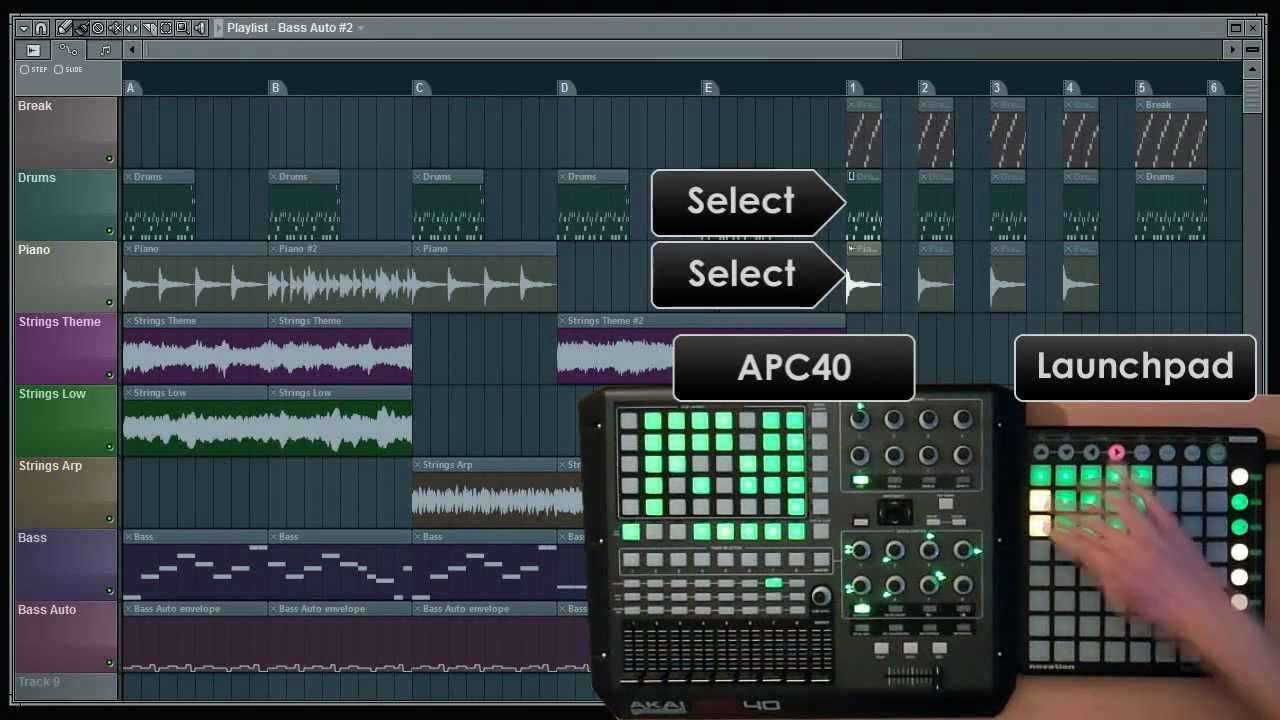The image size is (1280, 720).
Task: Select the Bass Auto track header
Action: click(x=66, y=636)
